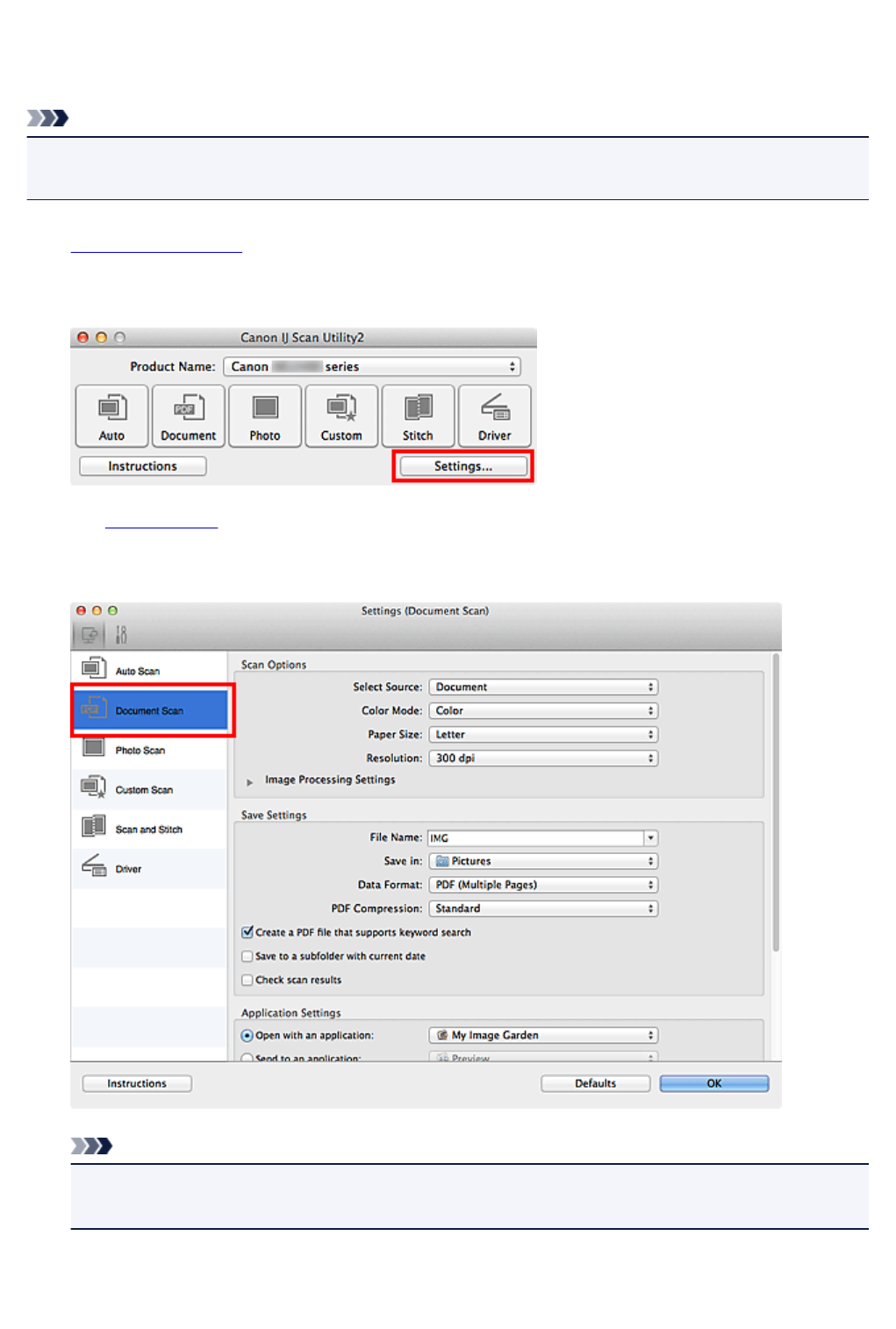896x1329 pixels.
Task: Open the File Name dropdown arrow
Action: click(650, 838)
